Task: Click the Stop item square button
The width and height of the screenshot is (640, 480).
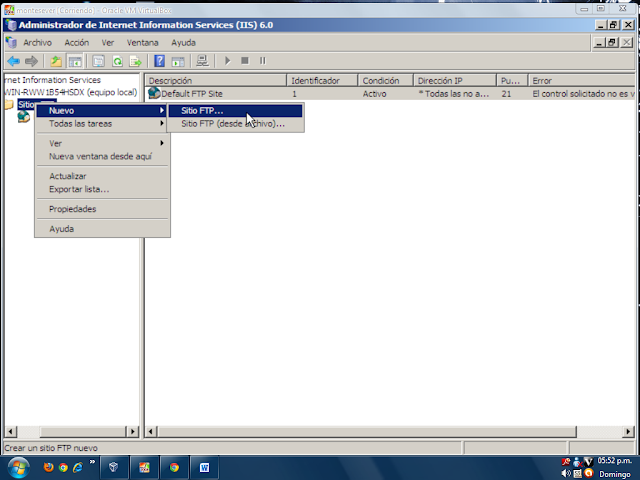Action: 245,61
